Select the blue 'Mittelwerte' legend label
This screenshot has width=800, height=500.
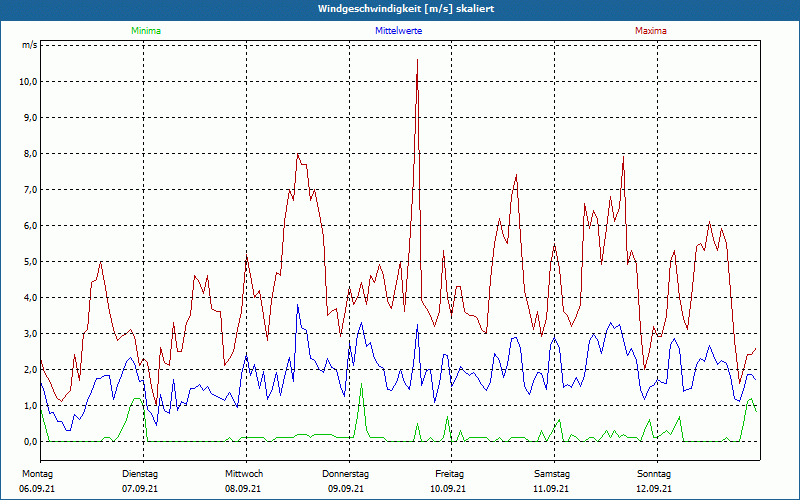pos(398,31)
